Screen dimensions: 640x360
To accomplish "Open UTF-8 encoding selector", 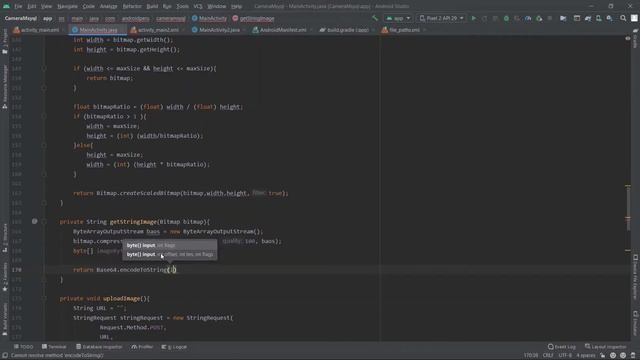I will [x=565, y=356].
